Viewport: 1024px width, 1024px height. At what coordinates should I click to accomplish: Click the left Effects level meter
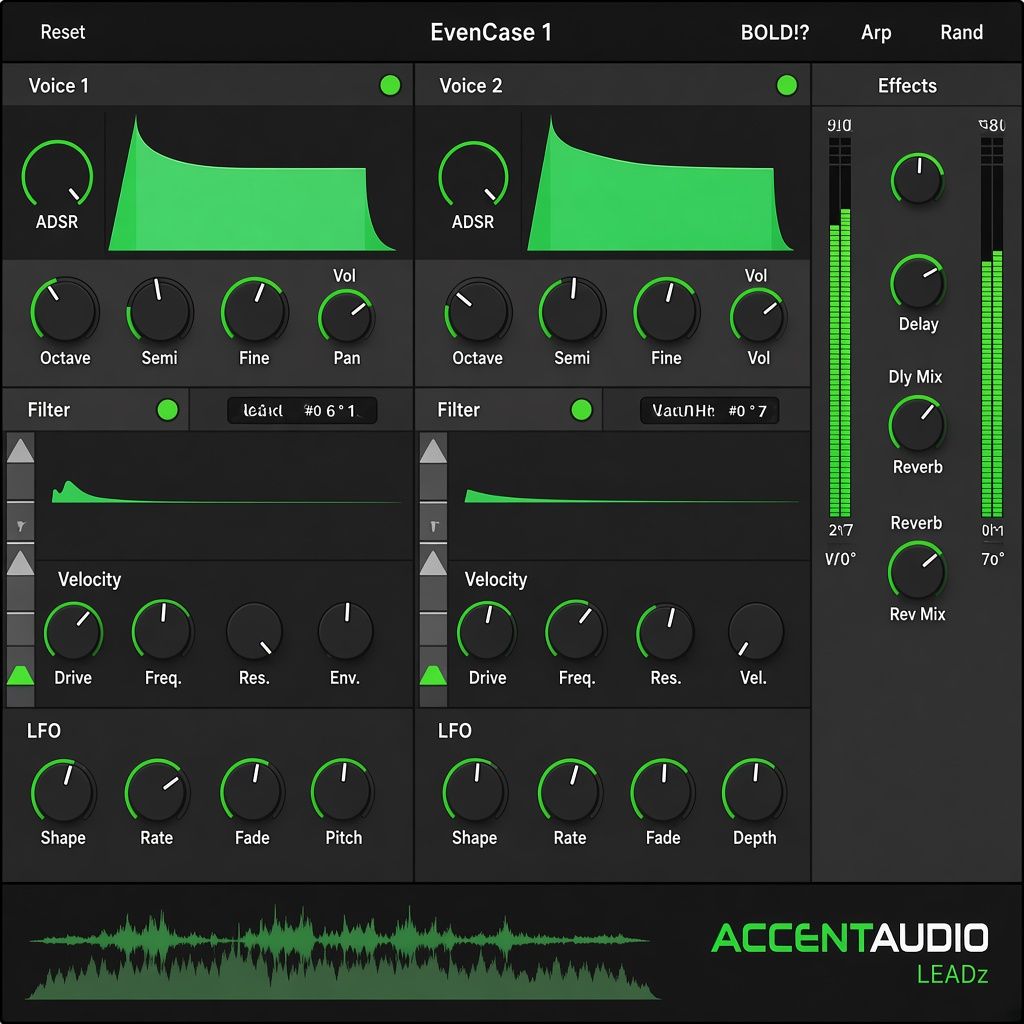coord(840,328)
